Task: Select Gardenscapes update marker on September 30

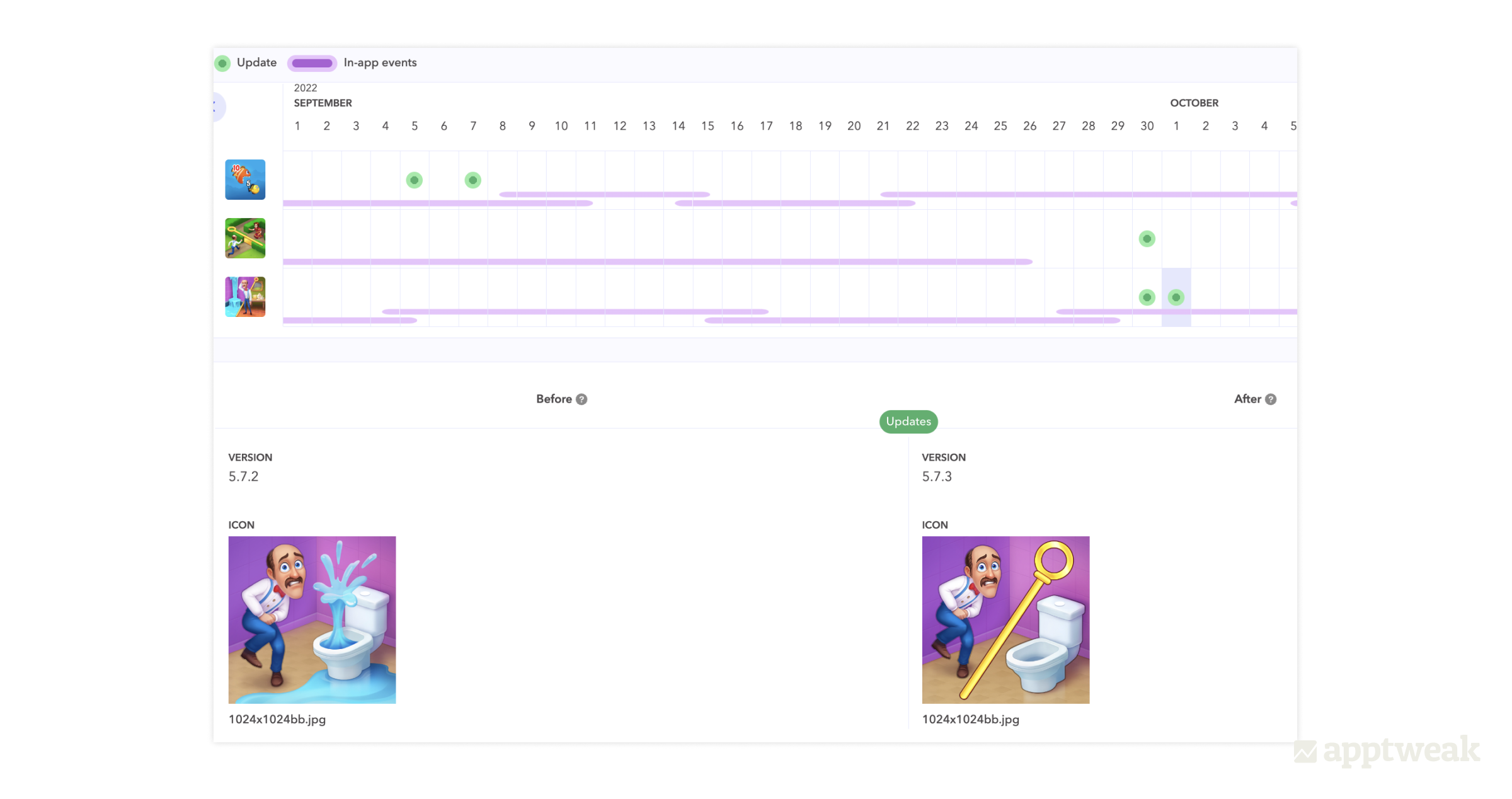Action: (1147, 239)
